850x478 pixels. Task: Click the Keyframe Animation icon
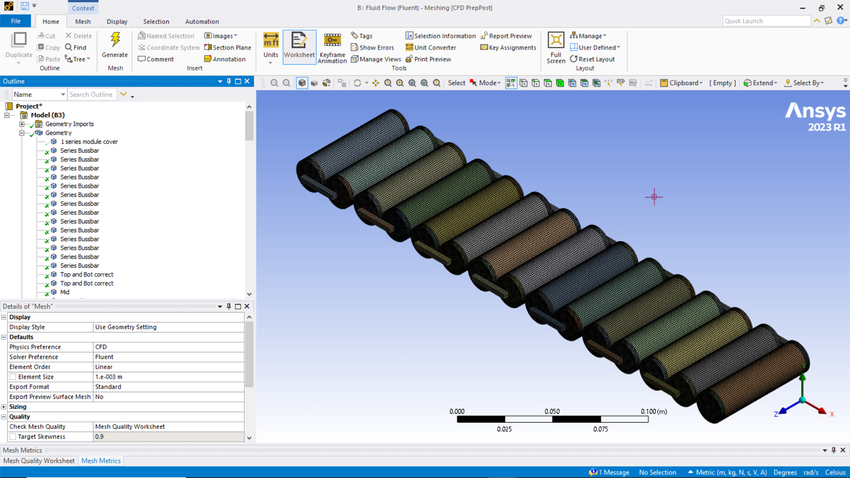pyautogui.click(x=332, y=41)
